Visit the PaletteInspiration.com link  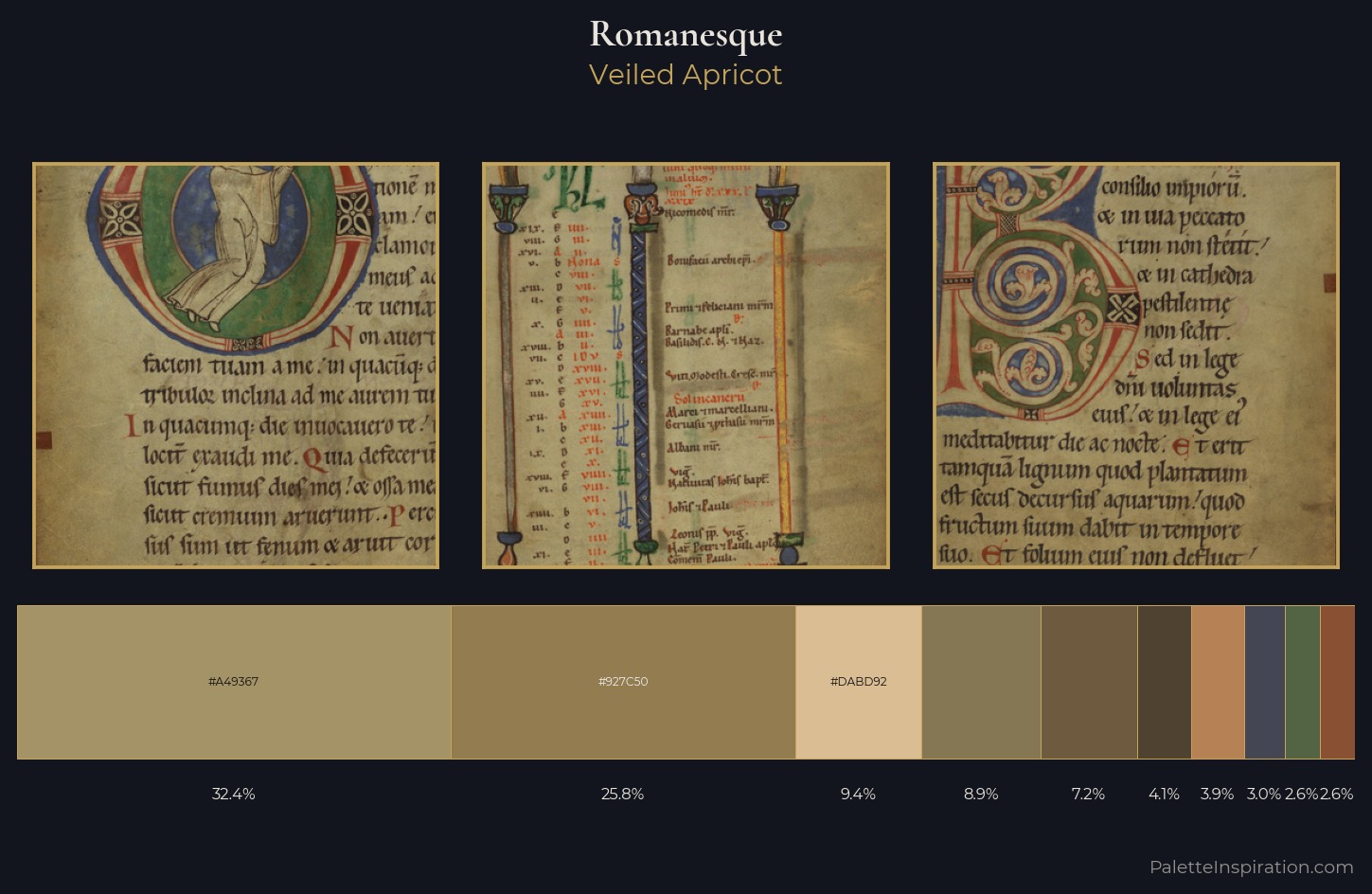coord(1252,867)
